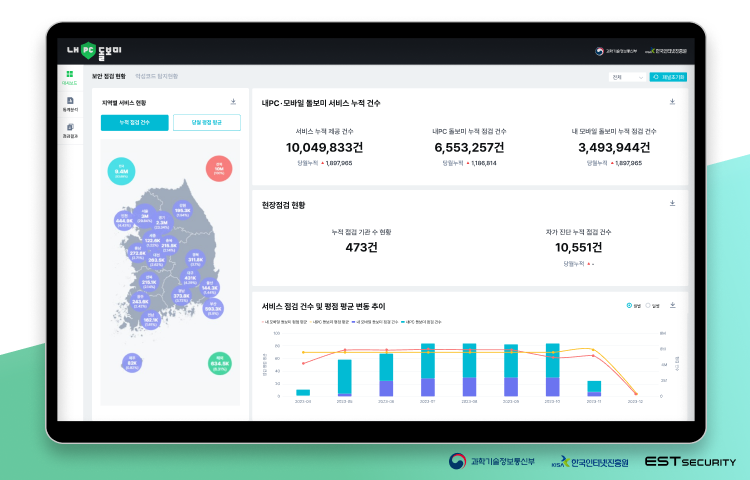Click the 3,493,944건 mobile inspection value
Screen dimensions: 750x480
point(614,147)
